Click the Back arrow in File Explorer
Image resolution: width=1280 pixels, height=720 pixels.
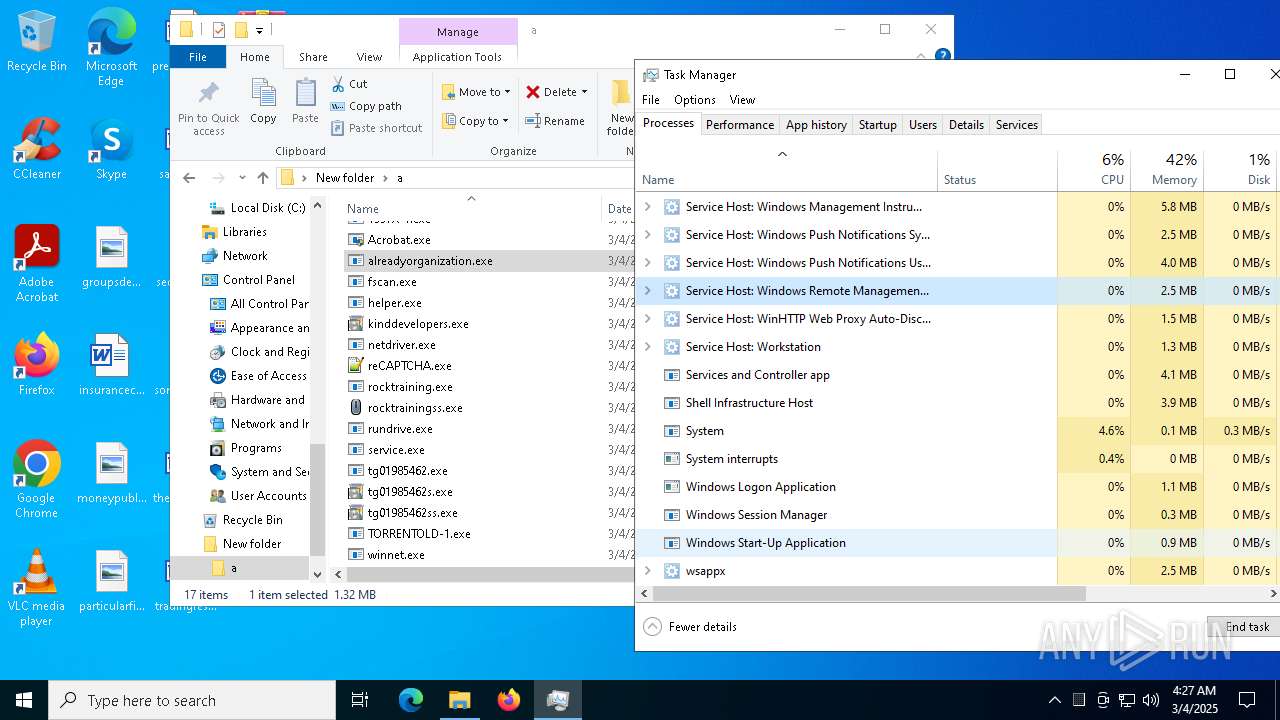point(189,178)
